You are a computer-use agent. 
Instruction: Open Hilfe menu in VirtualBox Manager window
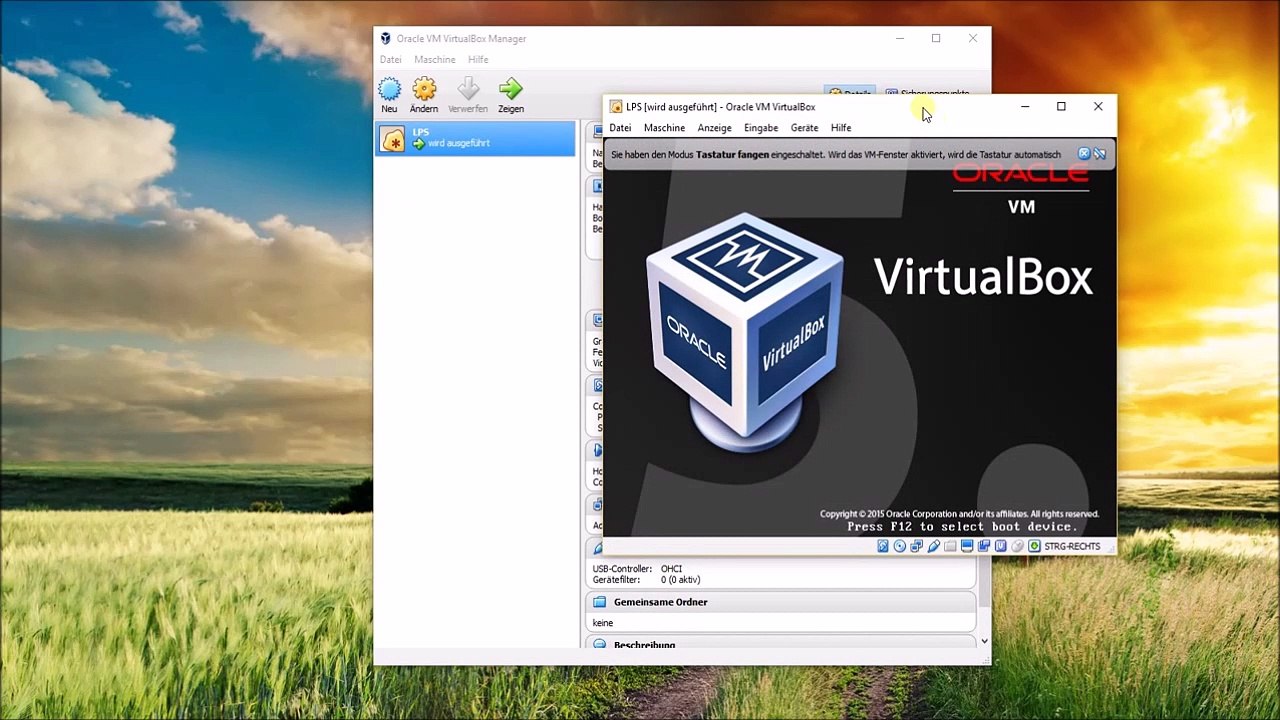coord(478,60)
